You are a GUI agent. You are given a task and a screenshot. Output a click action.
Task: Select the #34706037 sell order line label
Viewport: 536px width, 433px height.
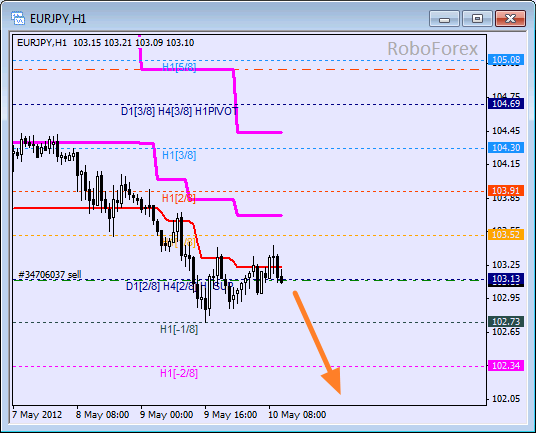click(50, 274)
